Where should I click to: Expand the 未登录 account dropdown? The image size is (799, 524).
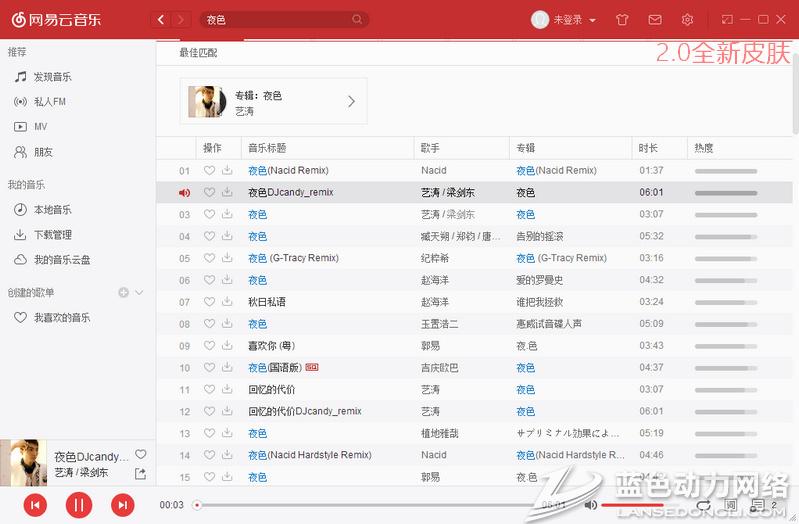(x=593, y=20)
